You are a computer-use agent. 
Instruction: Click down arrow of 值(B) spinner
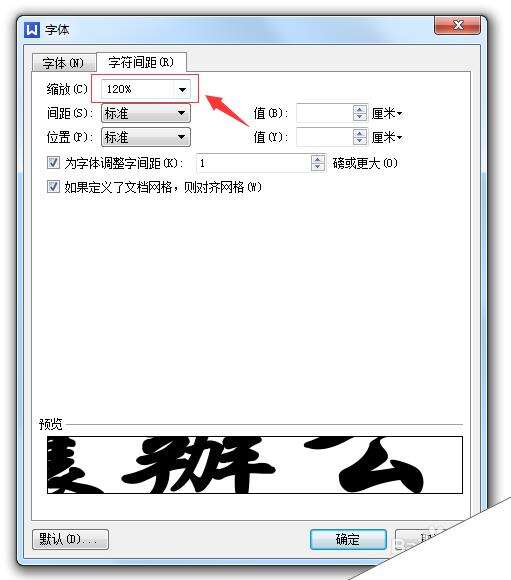360,117
